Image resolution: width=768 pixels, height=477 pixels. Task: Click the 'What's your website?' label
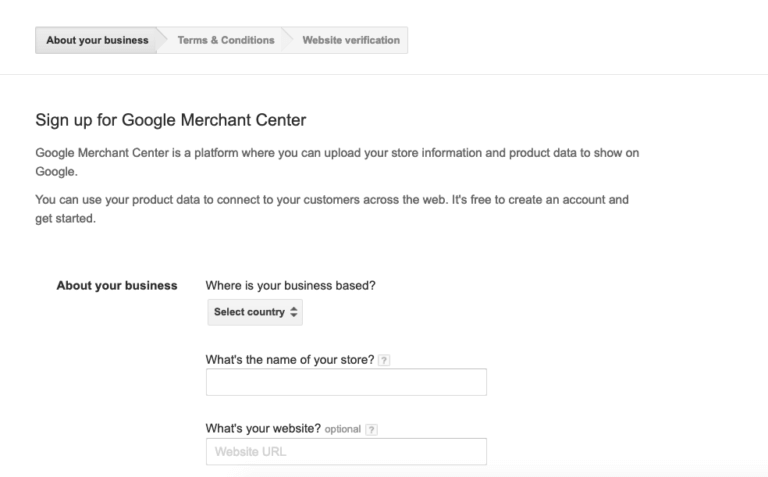(x=263, y=429)
